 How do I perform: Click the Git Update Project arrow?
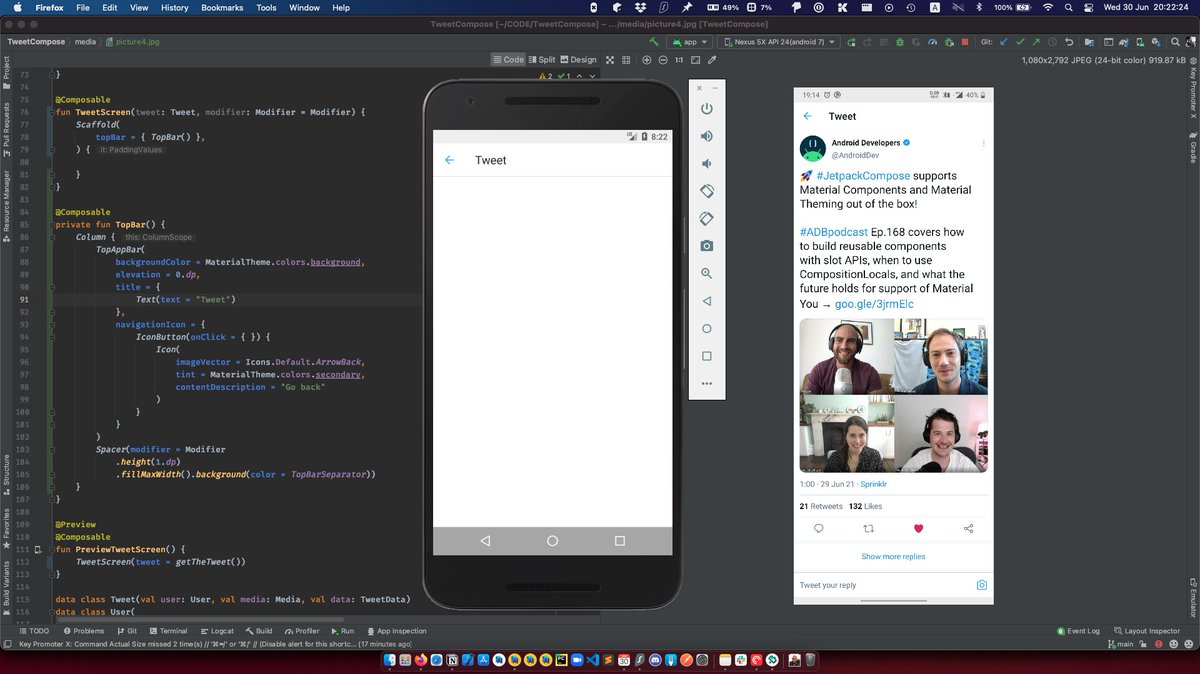coord(1004,42)
